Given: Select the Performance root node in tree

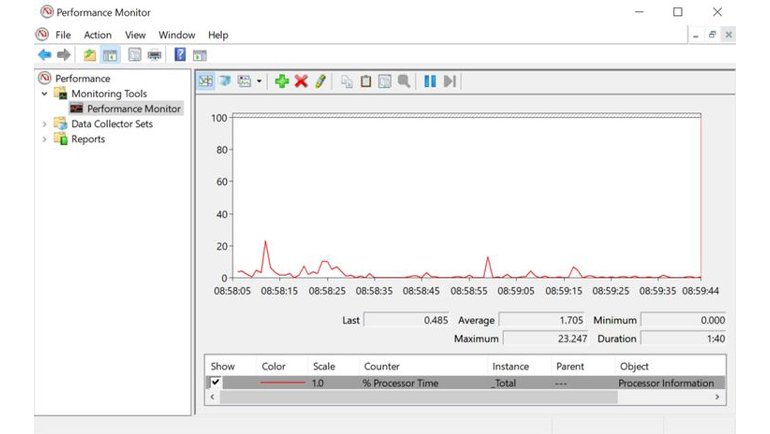Looking at the screenshot, I should pyautogui.click(x=82, y=79).
